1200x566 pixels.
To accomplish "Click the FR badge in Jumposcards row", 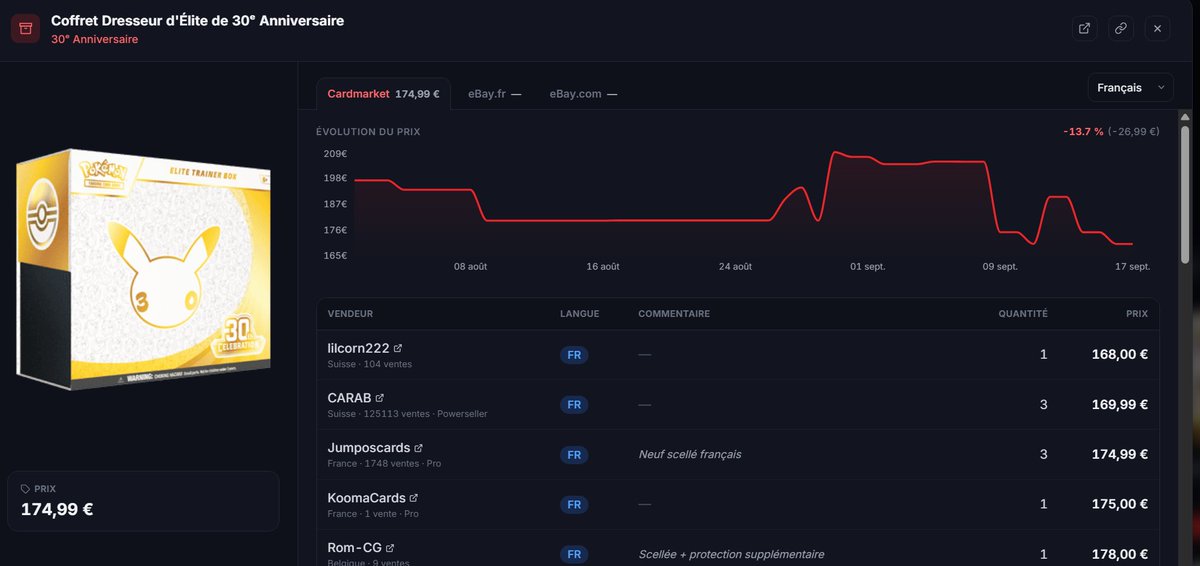I will 574,455.
